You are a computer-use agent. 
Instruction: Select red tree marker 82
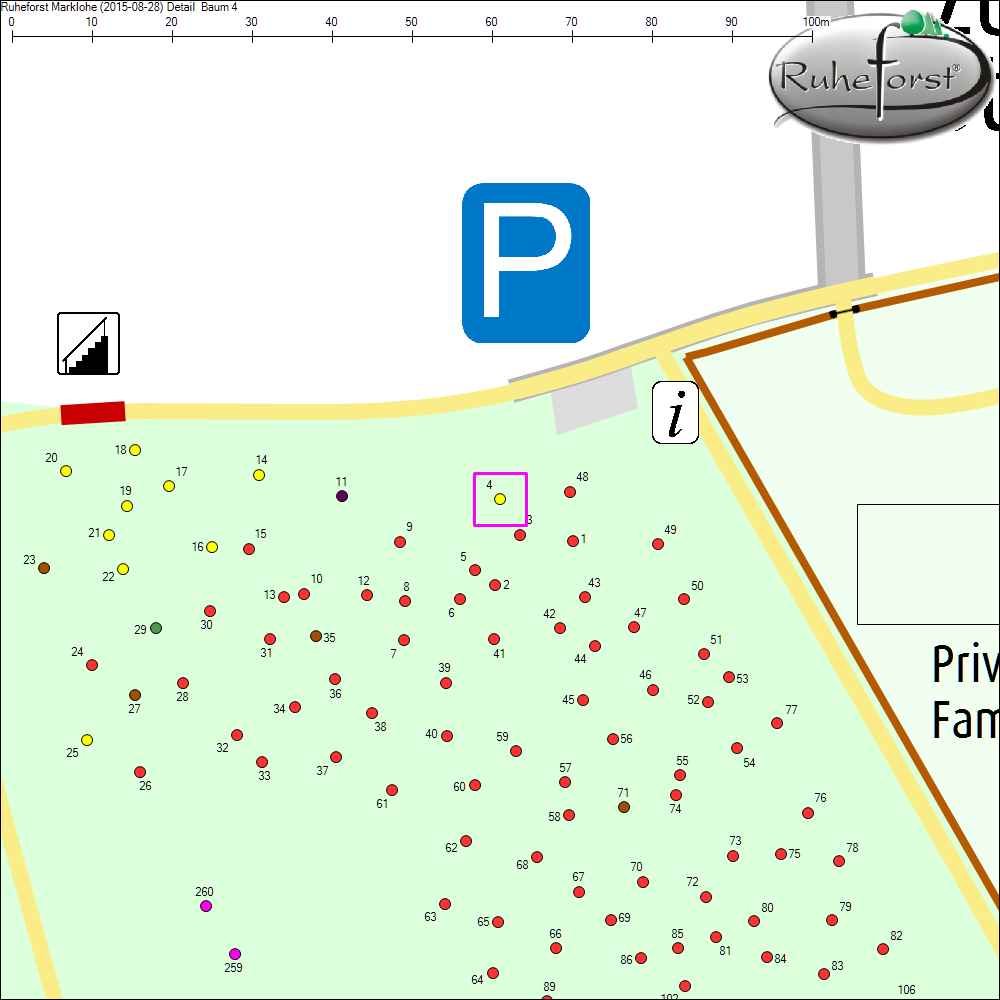click(x=883, y=949)
